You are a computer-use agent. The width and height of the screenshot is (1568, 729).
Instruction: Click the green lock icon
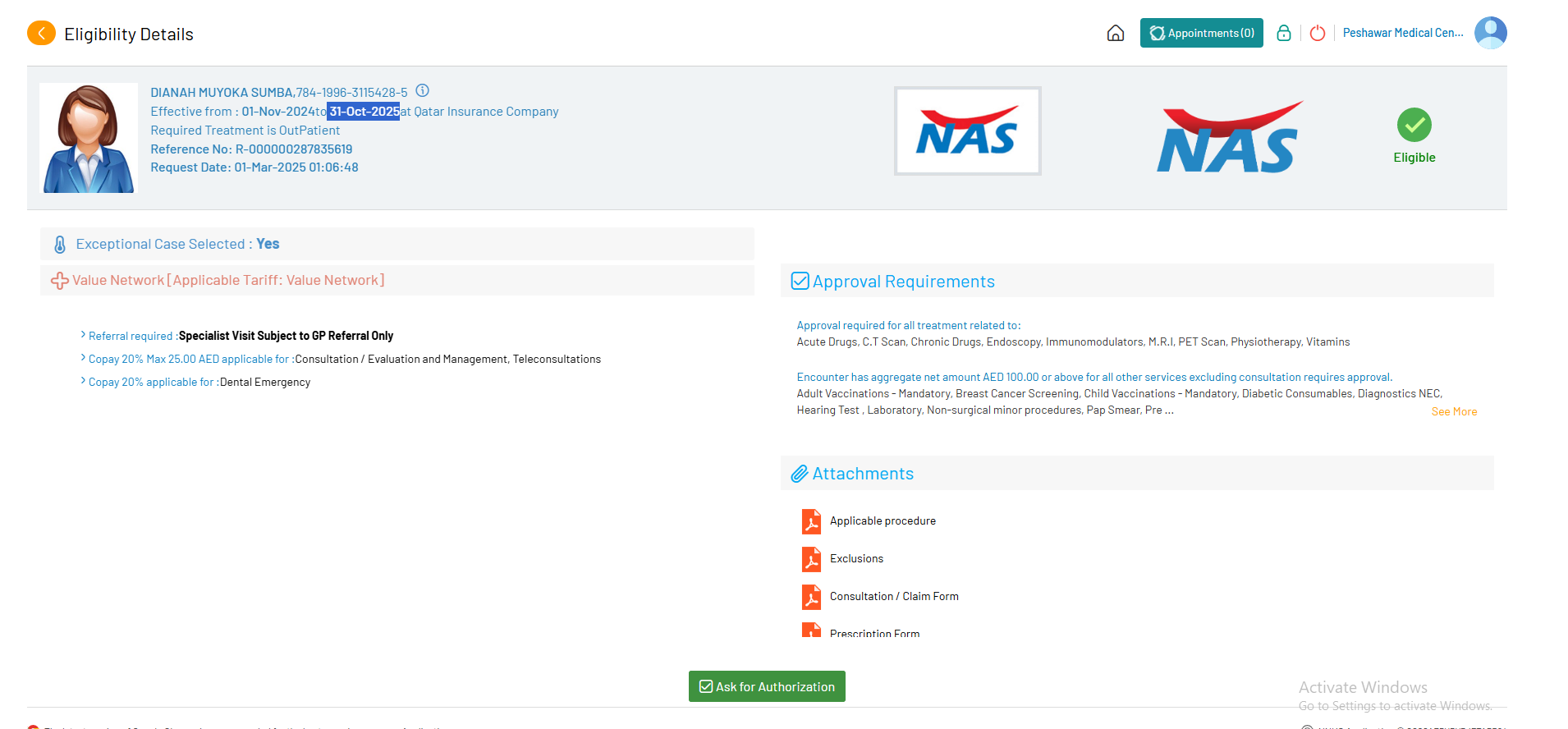pyautogui.click(x=1284, y=33)
